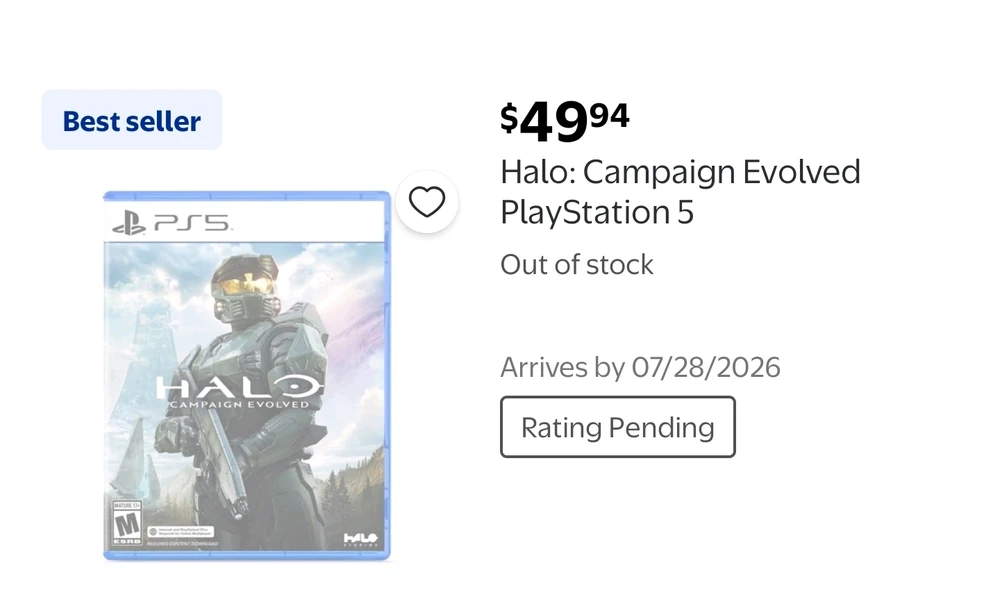This screenshot has height=601, width=1000.
Task: Add item to favorites with heart icon
Action: tap(427, 202)
